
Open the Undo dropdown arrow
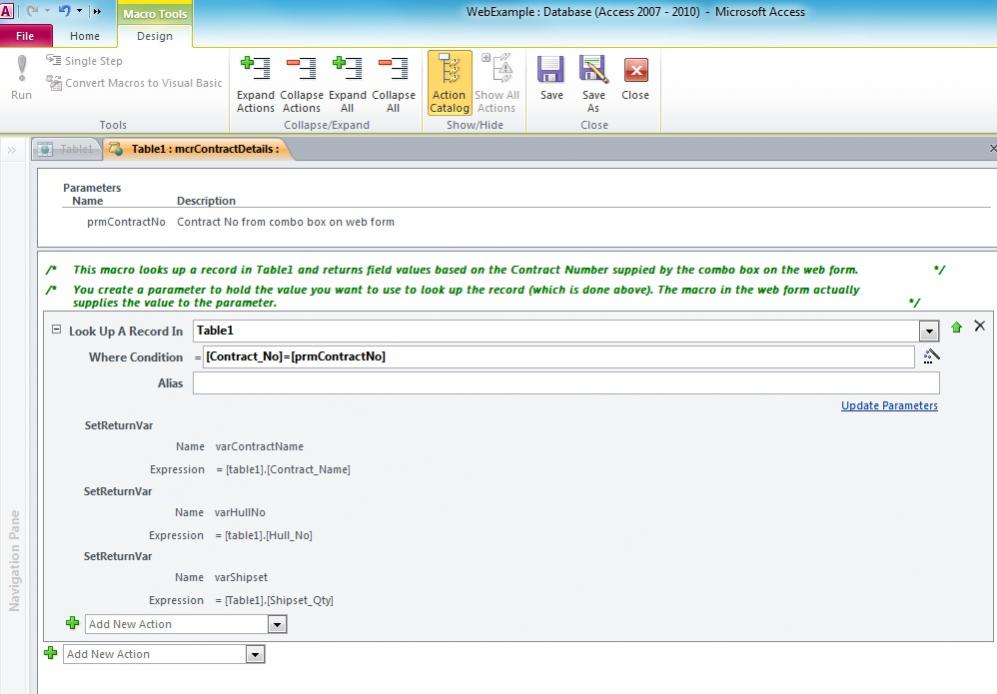coord(79,11)
